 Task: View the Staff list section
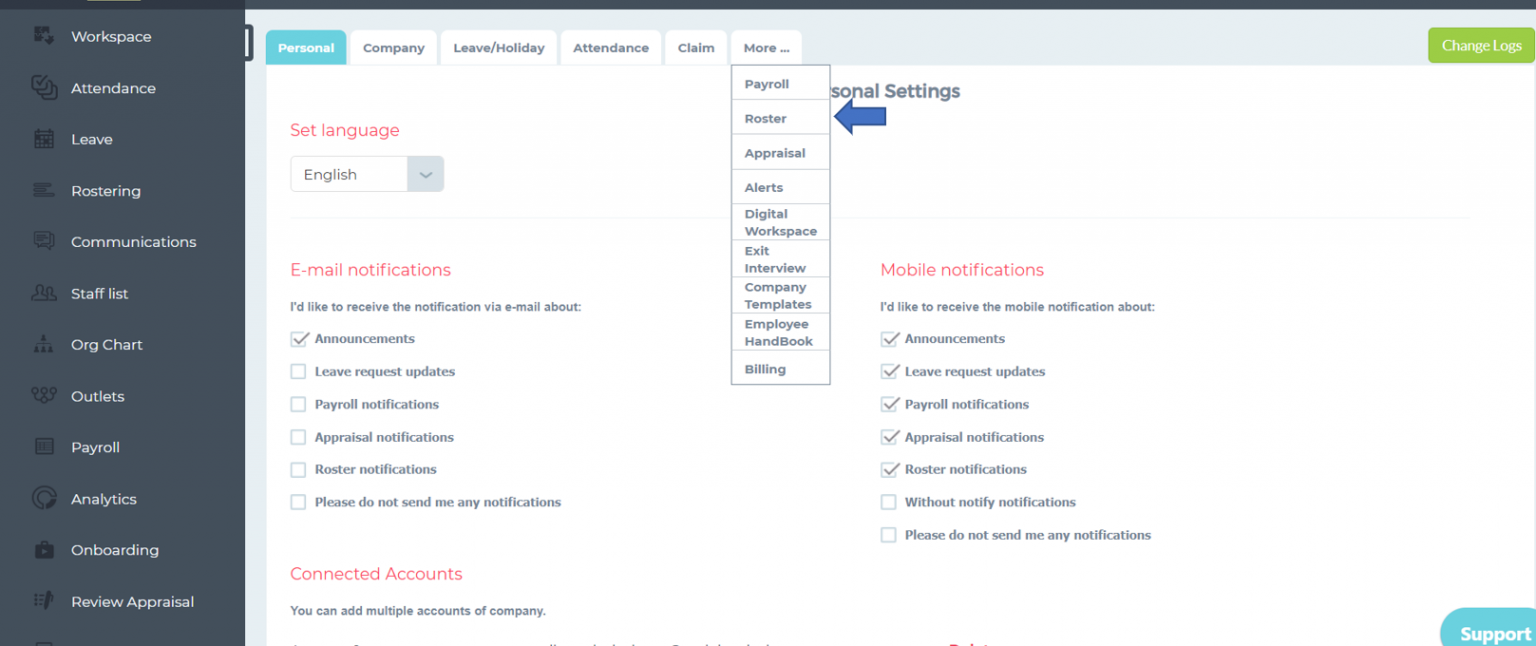[x=42, y=293]
